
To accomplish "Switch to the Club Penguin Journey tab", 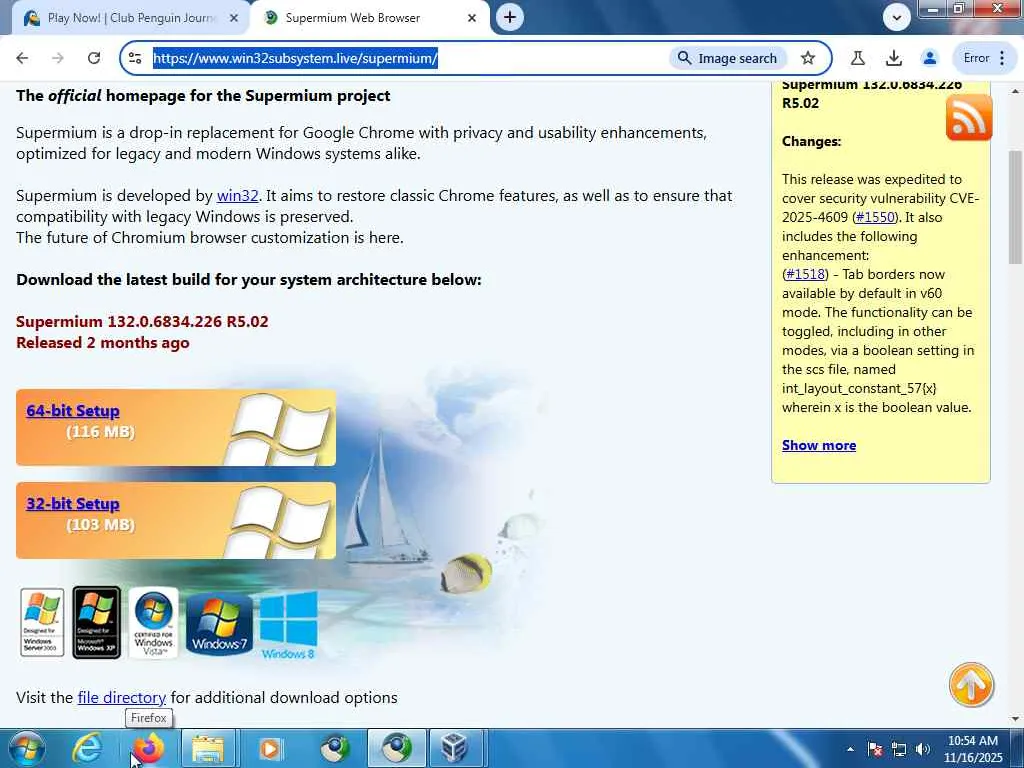I will (x=131, y=18).
